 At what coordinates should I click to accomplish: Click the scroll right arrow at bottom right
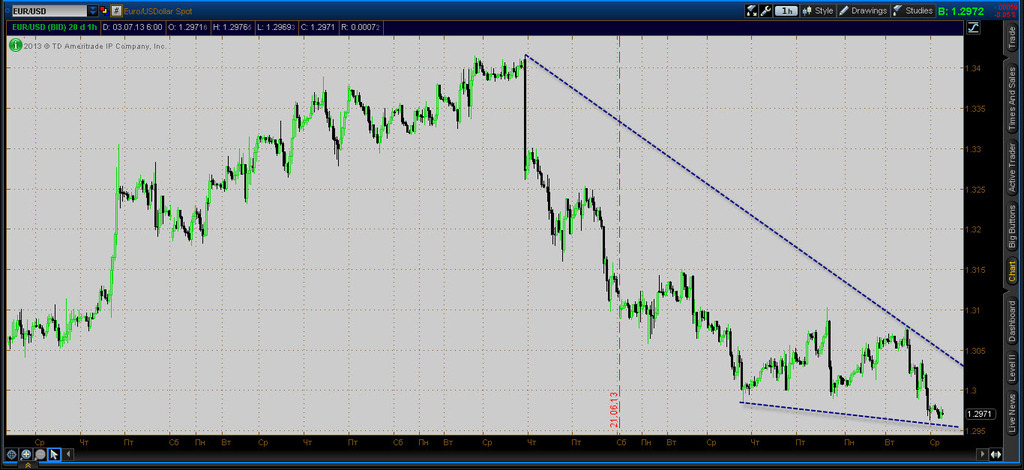click(980, 454)
